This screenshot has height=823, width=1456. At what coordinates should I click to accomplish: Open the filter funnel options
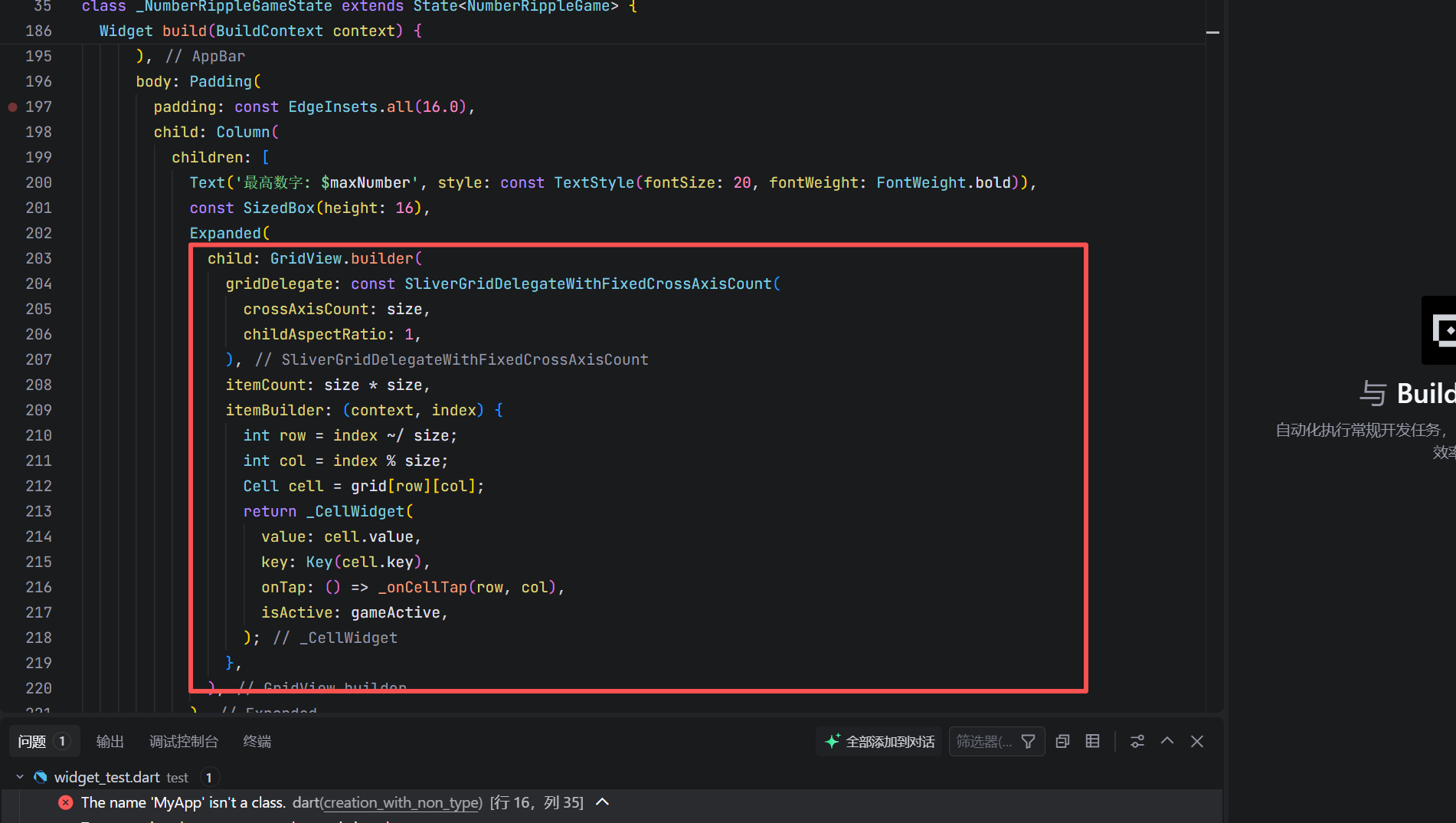pyautogui.click(x=1029, y=742)
